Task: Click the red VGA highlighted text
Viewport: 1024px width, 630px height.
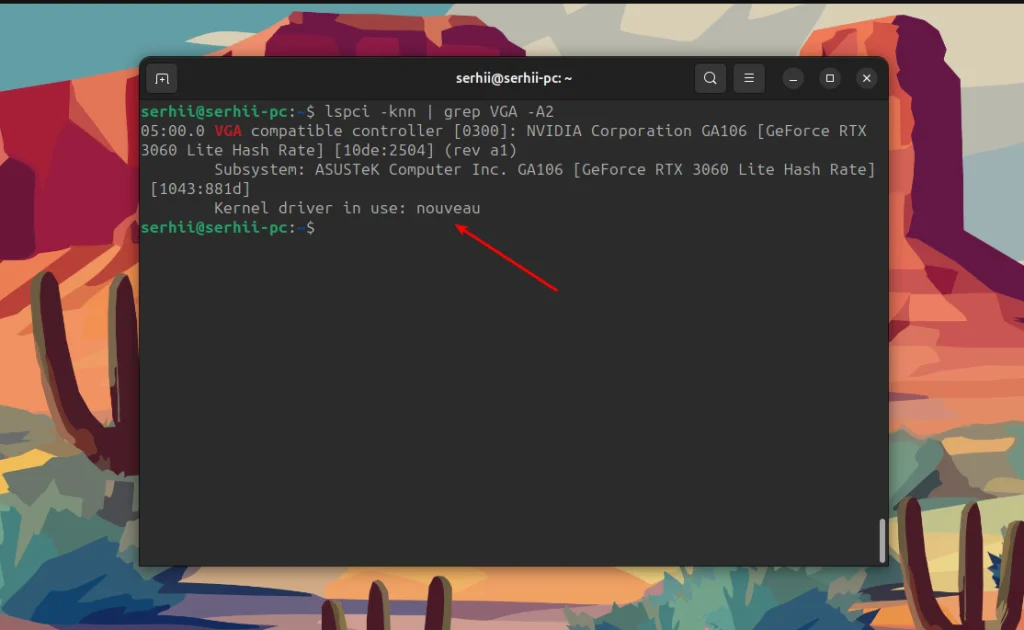Action: [228, 131]
